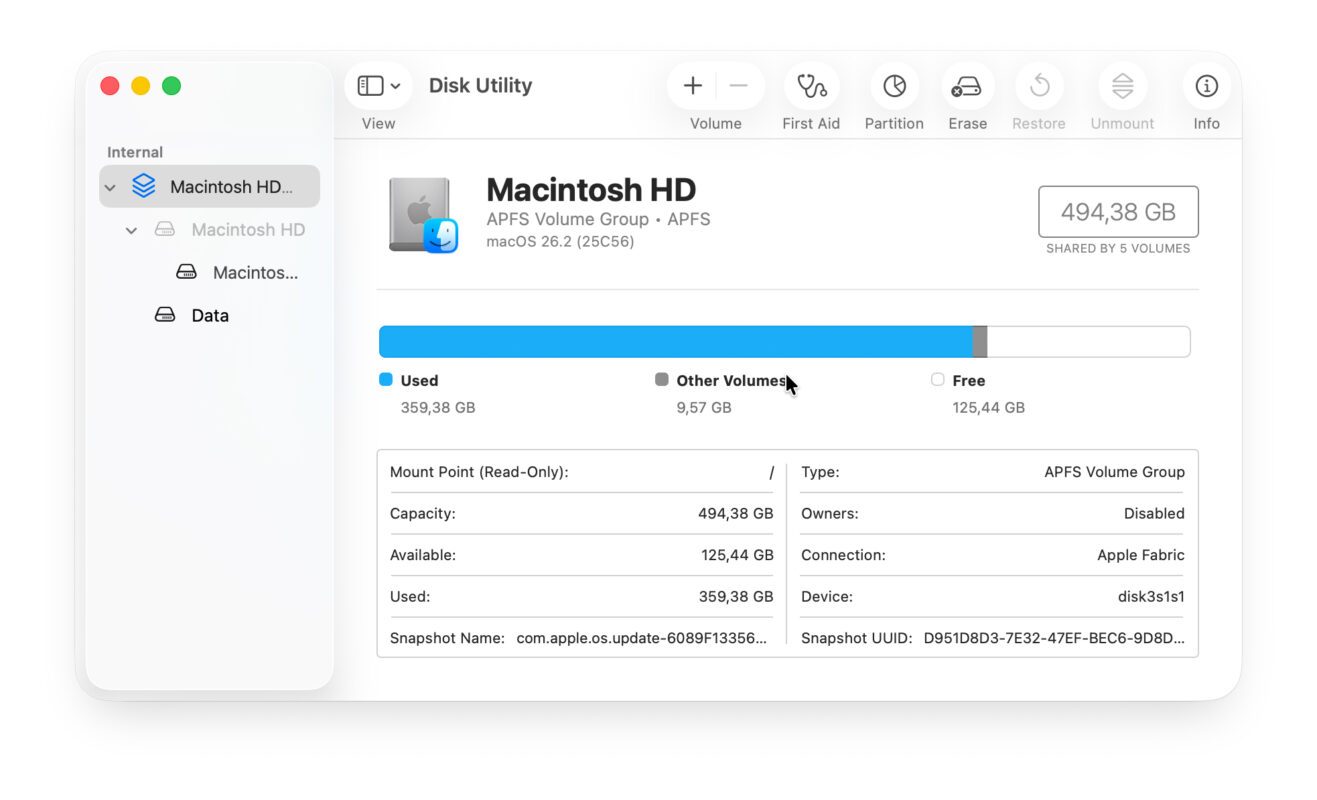This screenshot has width=1317, height=800.
Task: Select the Data volume in sidebar
Action: click(211, 314)
